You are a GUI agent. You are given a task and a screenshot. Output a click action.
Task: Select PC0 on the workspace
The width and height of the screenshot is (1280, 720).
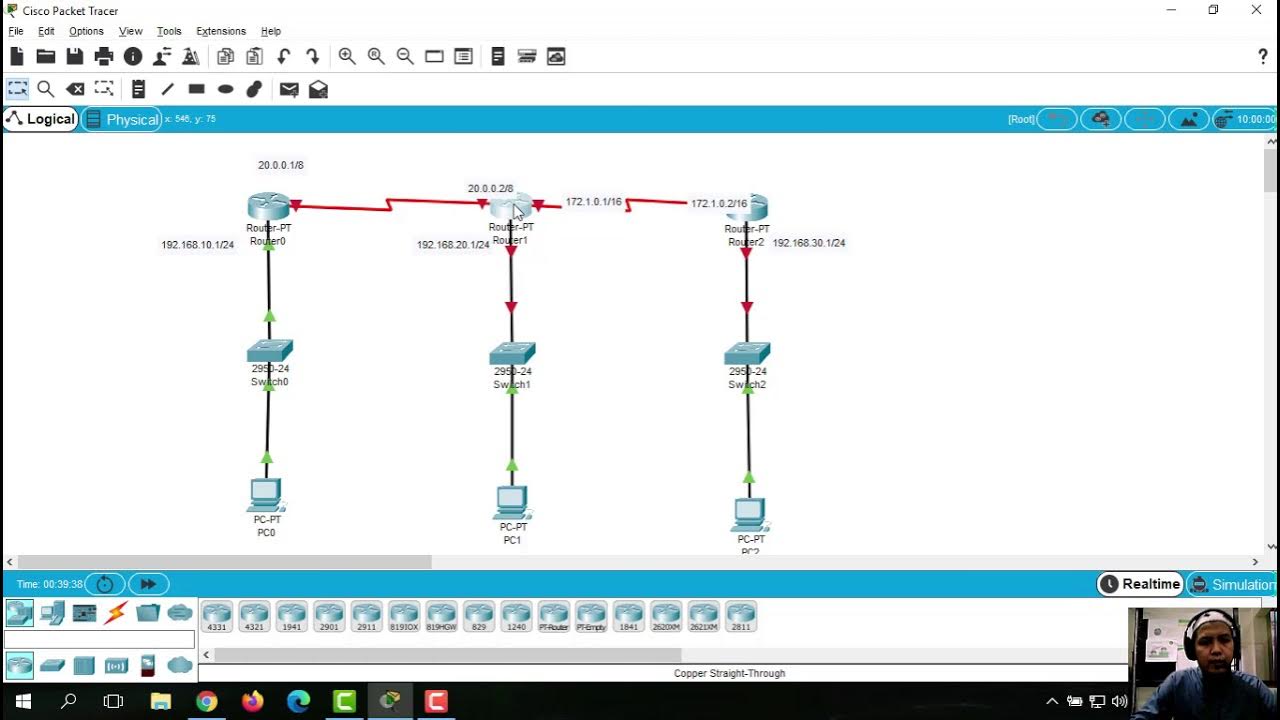(x=265, y=495)
